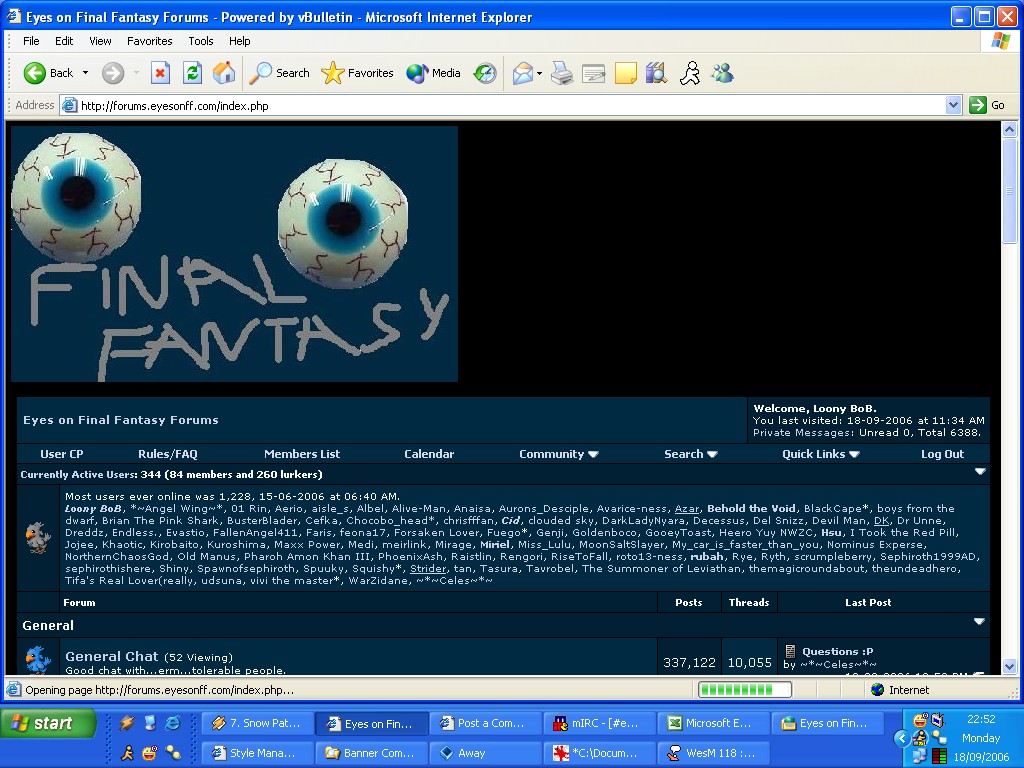Click the Messenger people icon

(722, 73)
